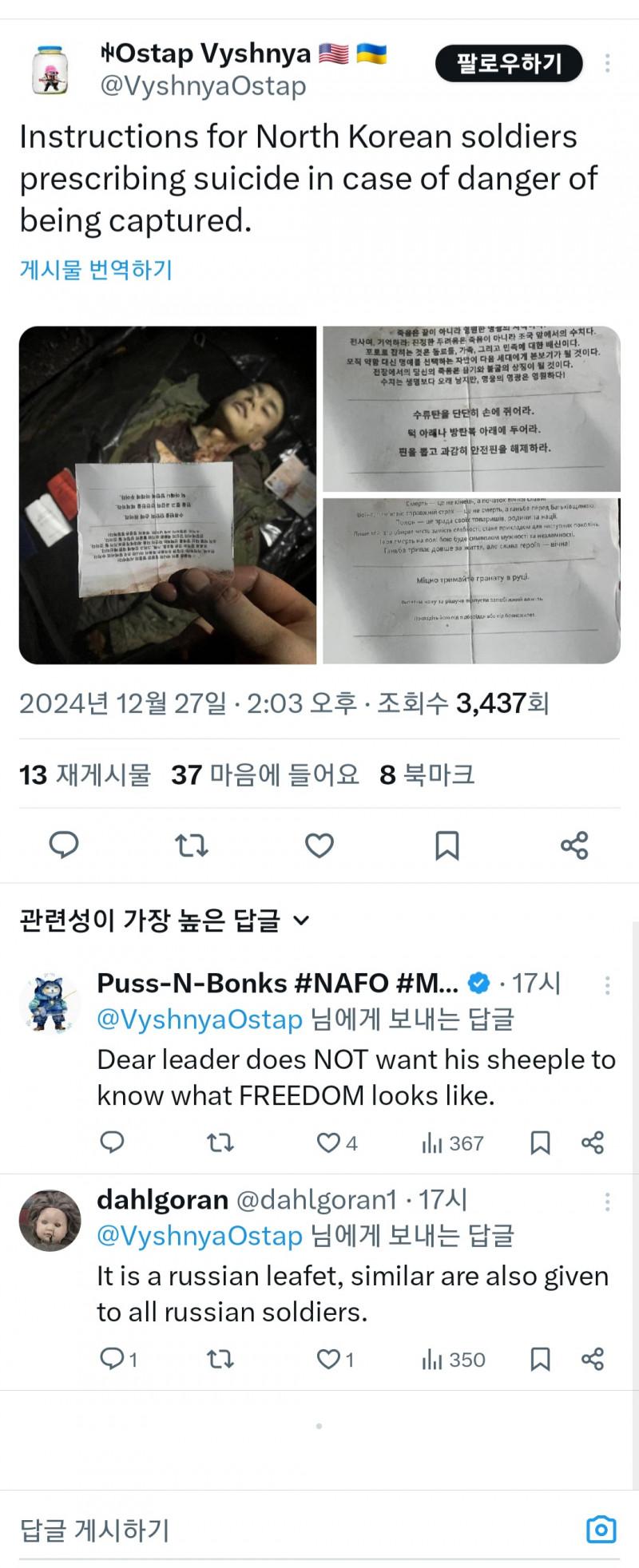Open the Korean leaflet image thumbnail
This screenshot has width=639, height=1568.
coord(471,409)
